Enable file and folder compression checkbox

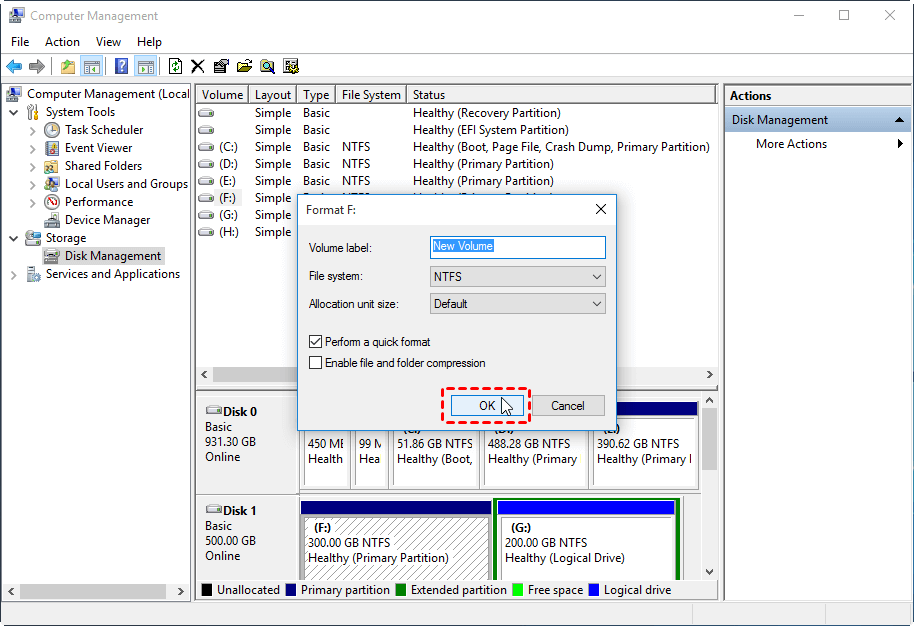(315, 363)
